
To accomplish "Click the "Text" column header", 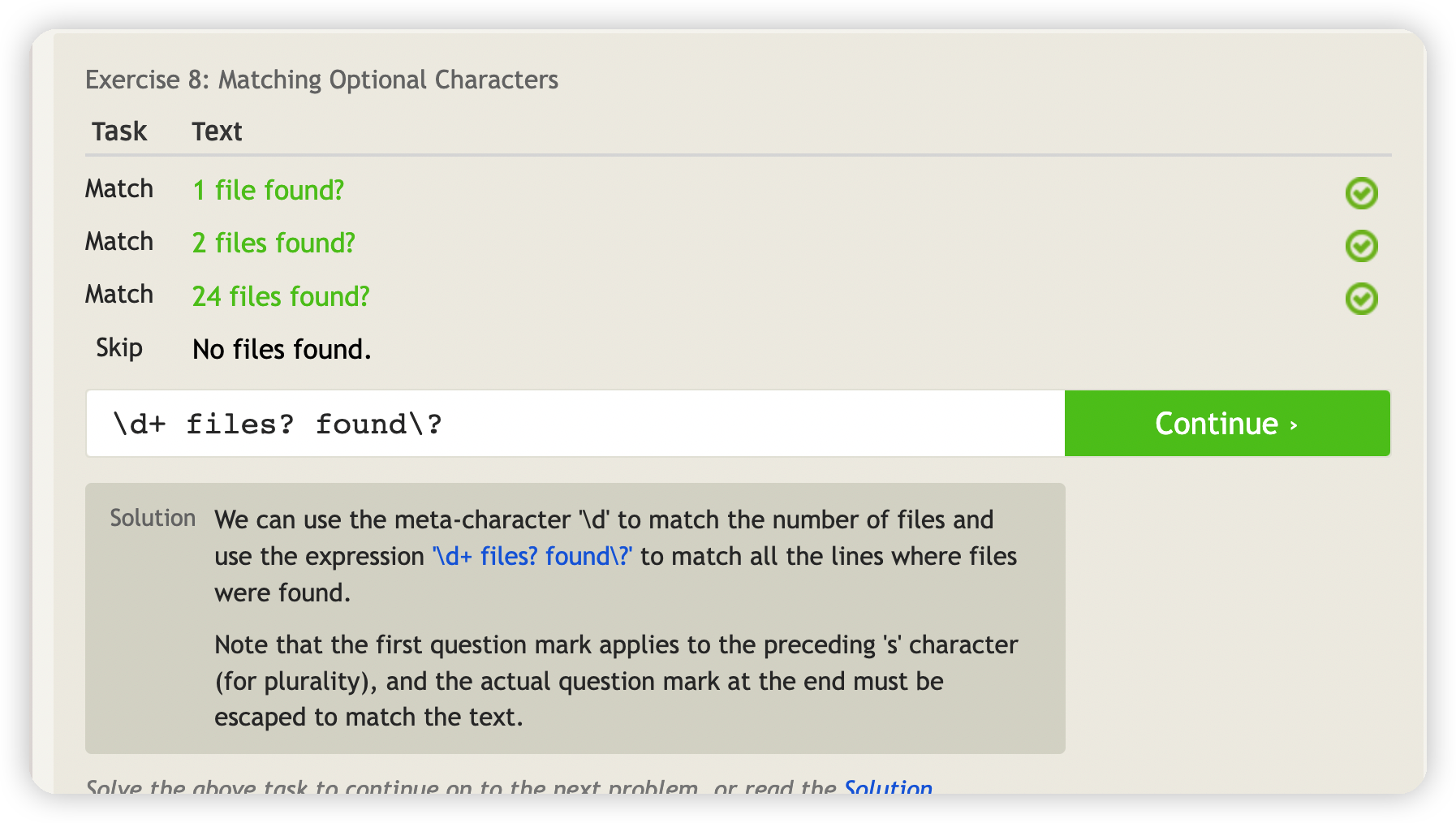I will point(217,131).
